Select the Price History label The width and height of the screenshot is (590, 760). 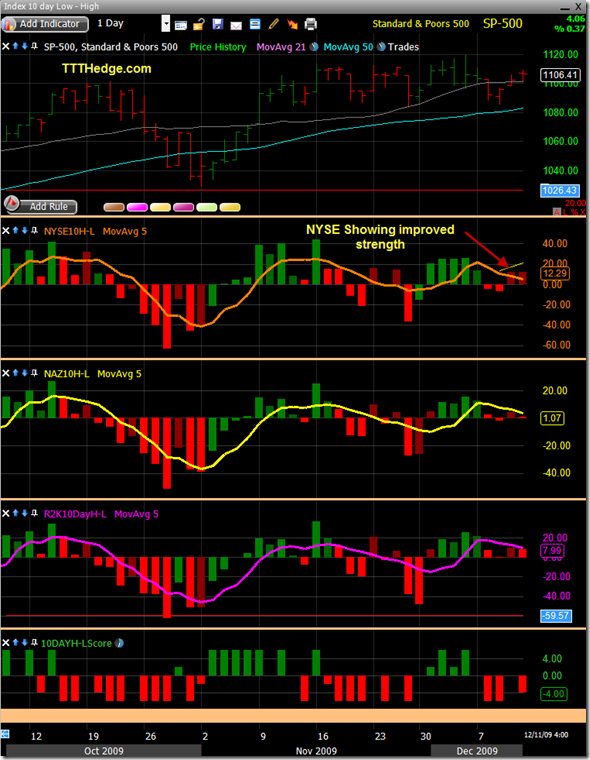pyautogui.click(x=218, y=47)
